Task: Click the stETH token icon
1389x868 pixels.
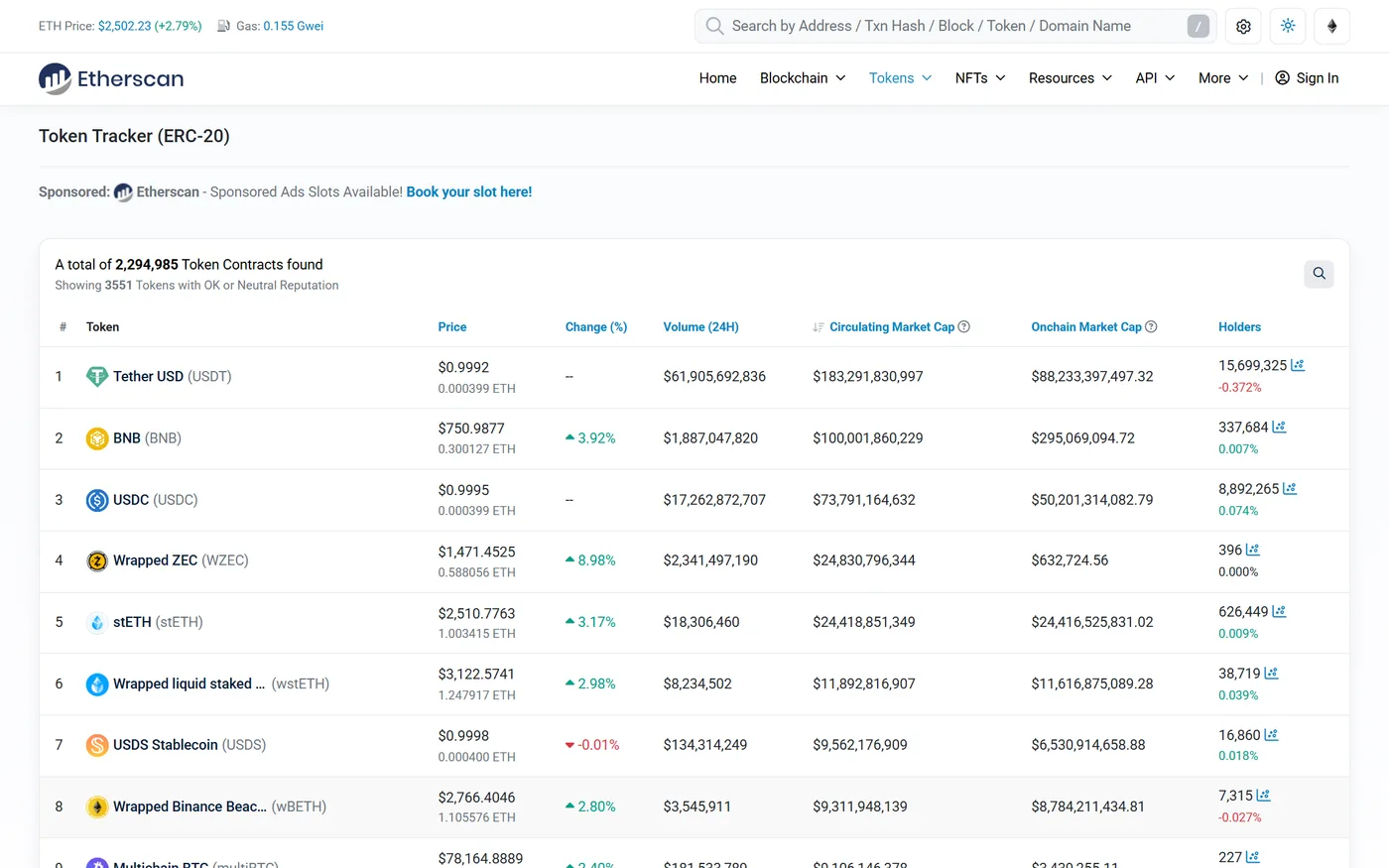Action: coord(97,622)
